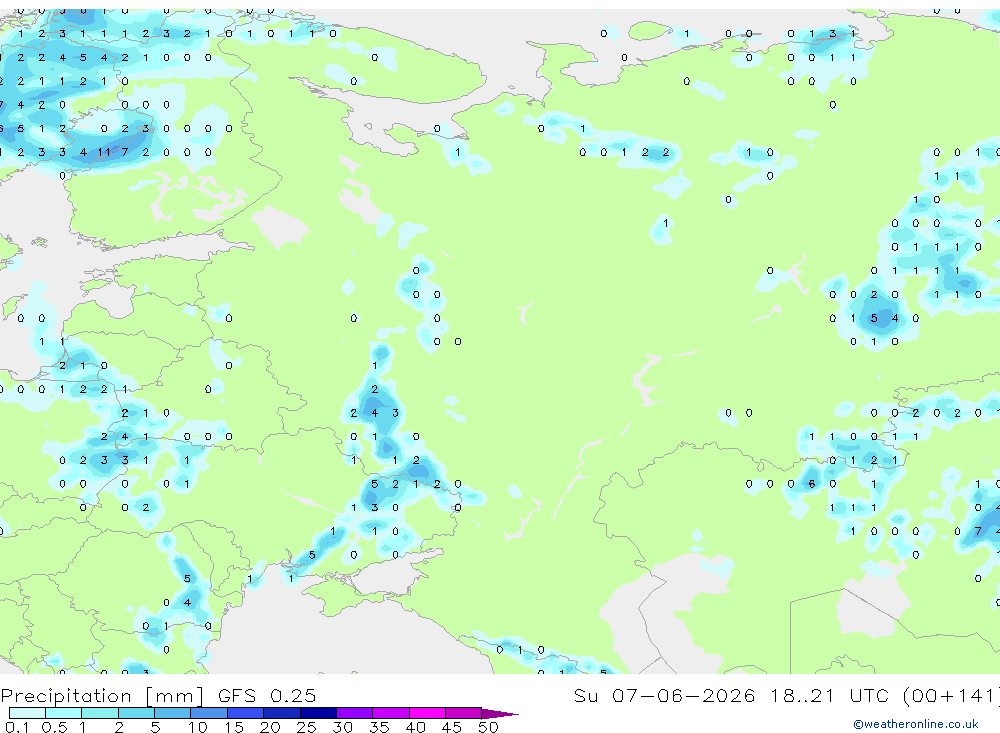The image size is (1000, 733).
Task: Click the 20–25 mm legend color box
Action: [282, 713]
